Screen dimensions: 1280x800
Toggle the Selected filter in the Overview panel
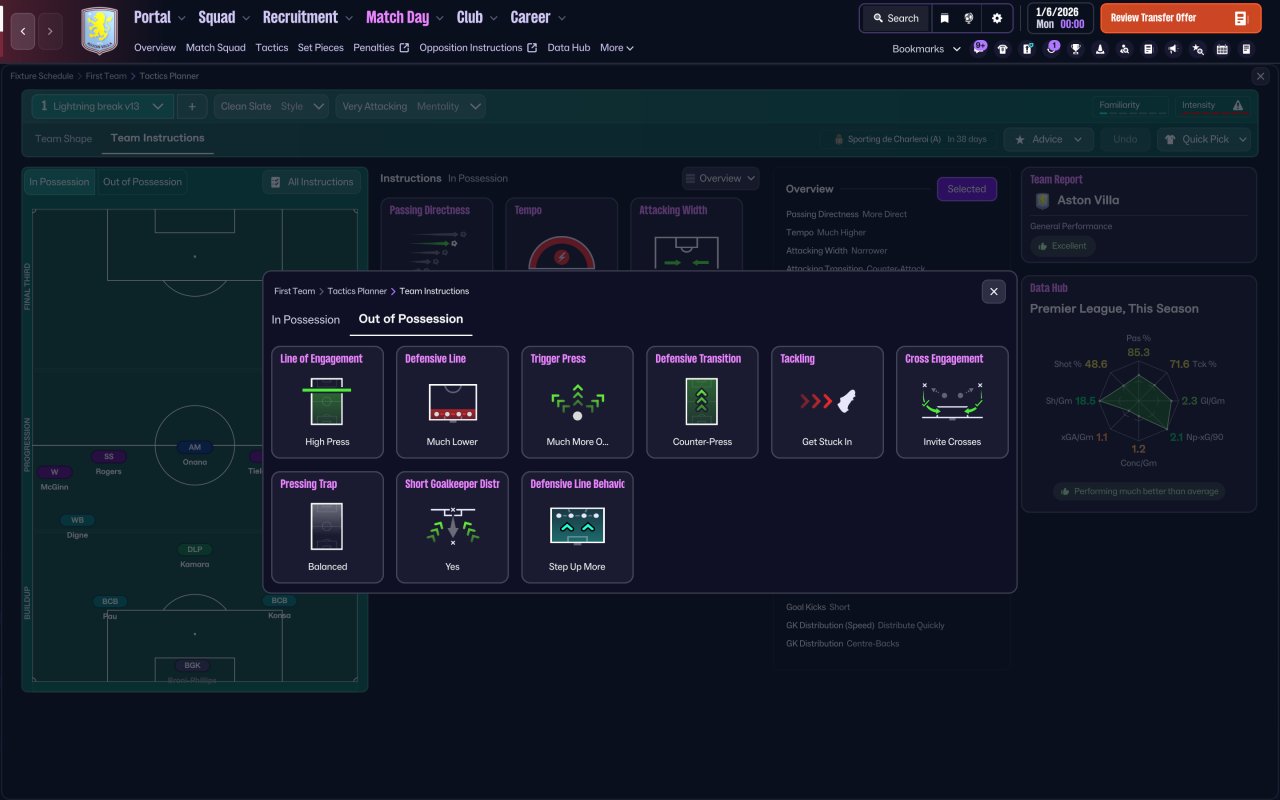point(966,189)
